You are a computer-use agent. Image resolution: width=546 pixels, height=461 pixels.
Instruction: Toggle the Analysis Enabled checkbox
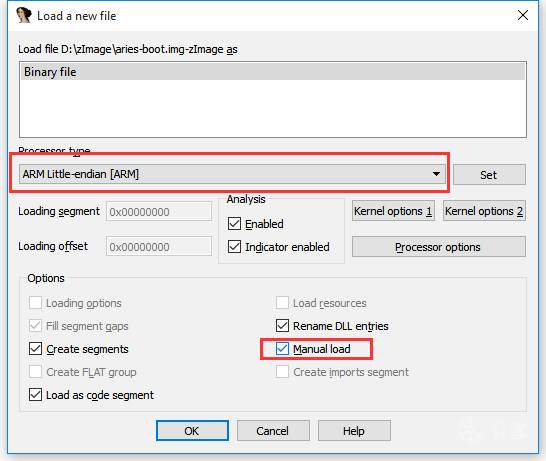click(x=234, y=224)
